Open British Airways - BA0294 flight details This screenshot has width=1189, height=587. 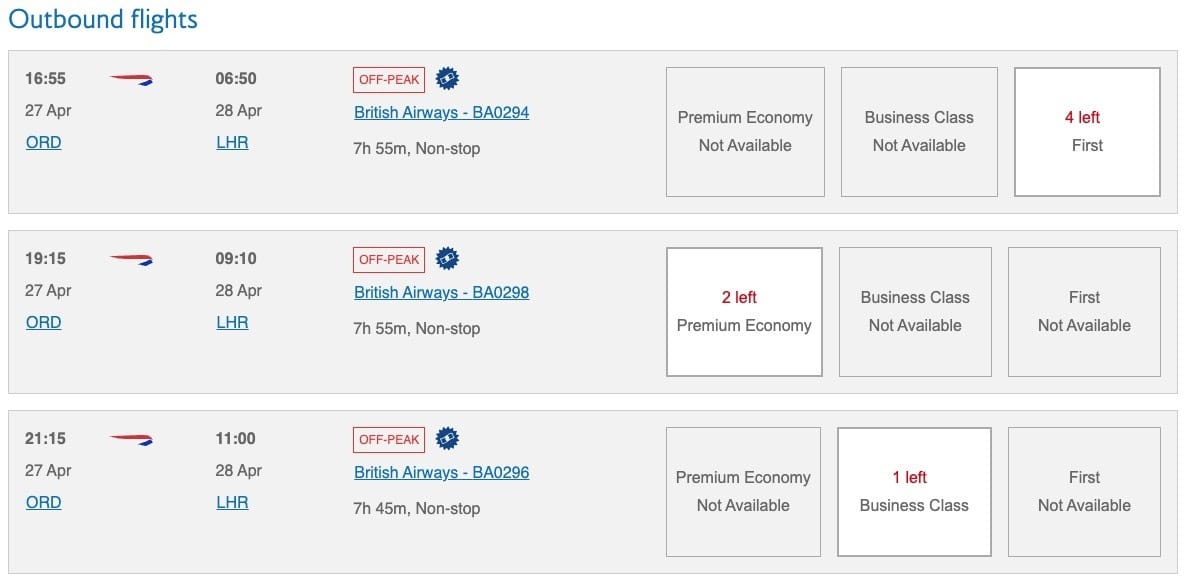441,113
